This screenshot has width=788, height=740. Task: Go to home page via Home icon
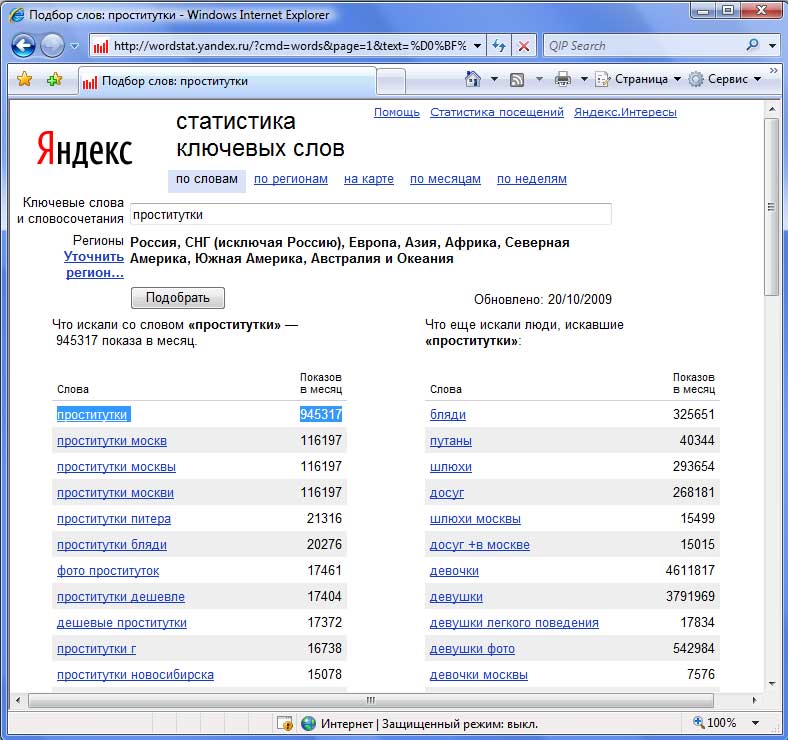(x=472, y=79)
